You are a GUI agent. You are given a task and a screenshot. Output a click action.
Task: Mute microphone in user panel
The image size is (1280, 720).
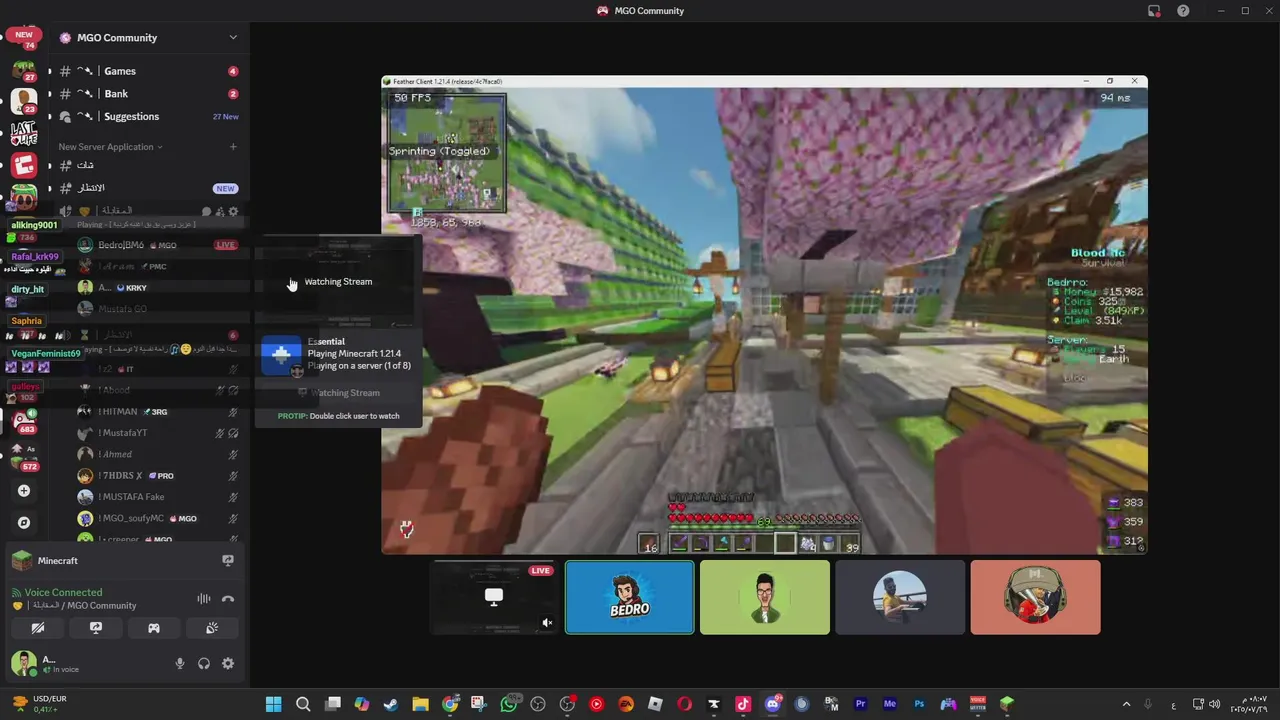[x=180, y=663]
